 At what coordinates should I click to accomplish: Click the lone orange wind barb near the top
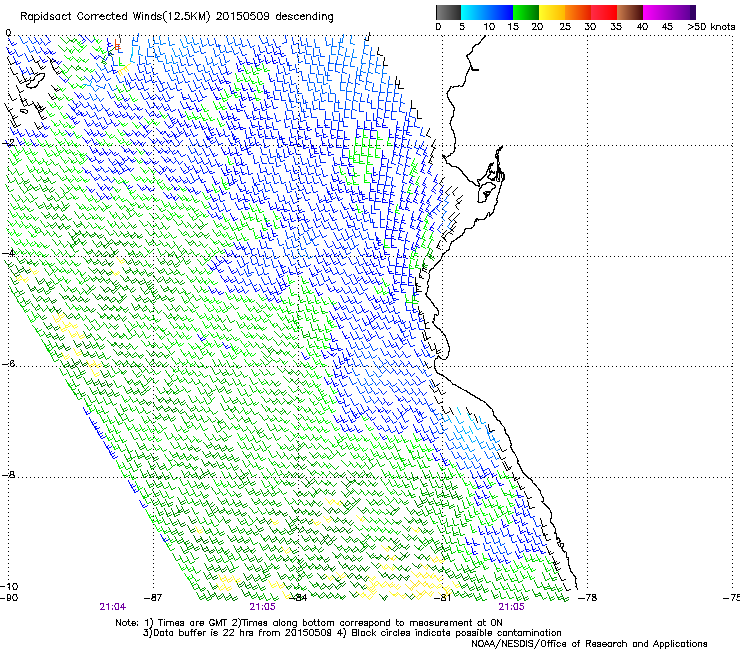pyautogui.click(x=117, y=45)
